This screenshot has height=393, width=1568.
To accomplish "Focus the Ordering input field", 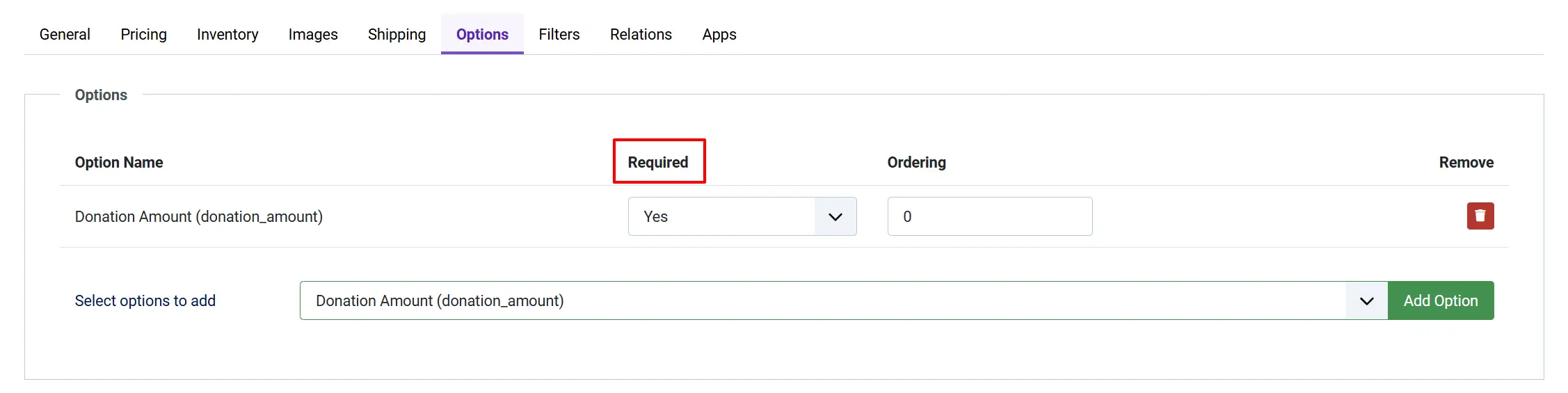I will click(x=990, y=216).
